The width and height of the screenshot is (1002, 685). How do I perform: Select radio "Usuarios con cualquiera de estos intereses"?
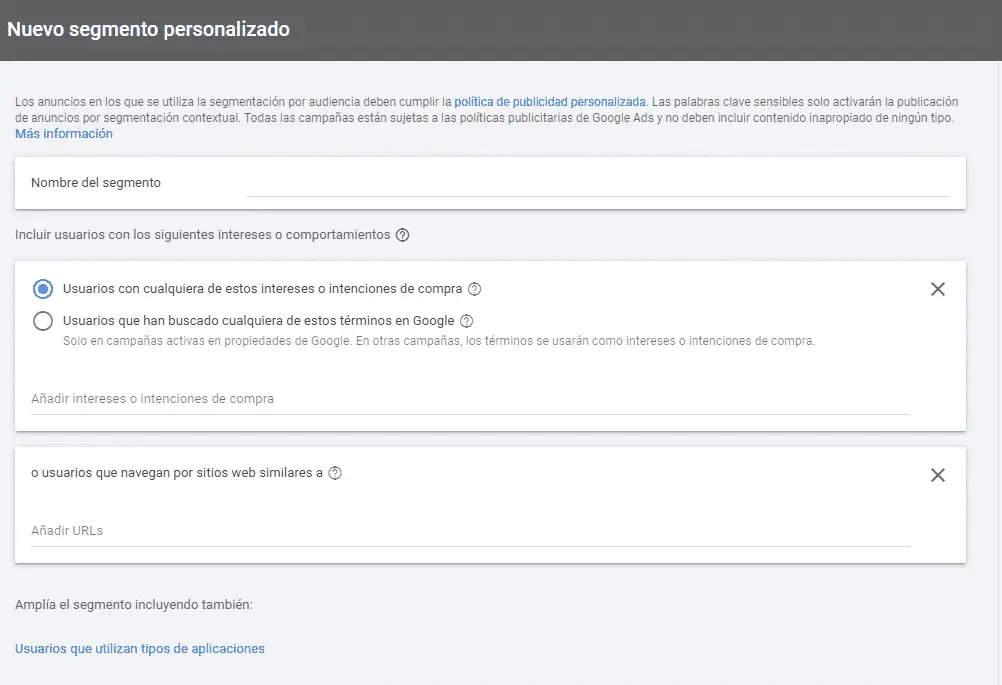pyautogui.click(x=43, y=289)
